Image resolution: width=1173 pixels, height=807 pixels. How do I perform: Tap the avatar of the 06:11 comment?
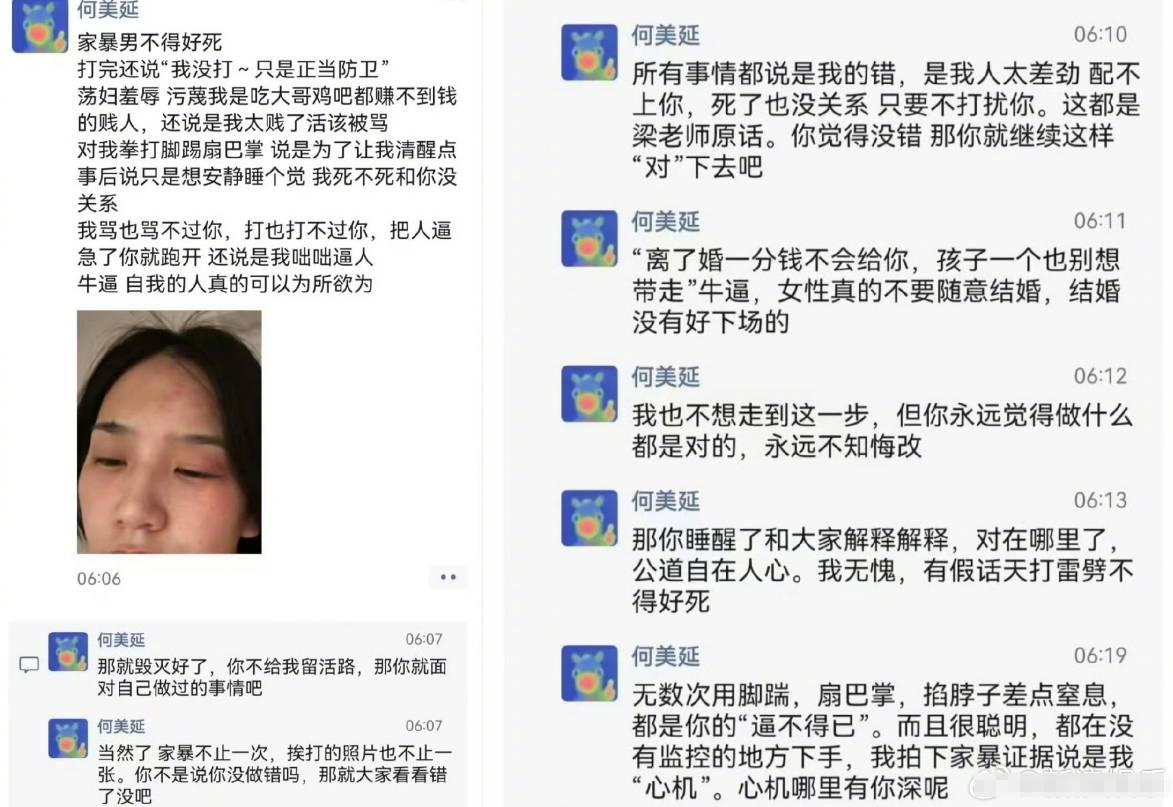(589, 239)
